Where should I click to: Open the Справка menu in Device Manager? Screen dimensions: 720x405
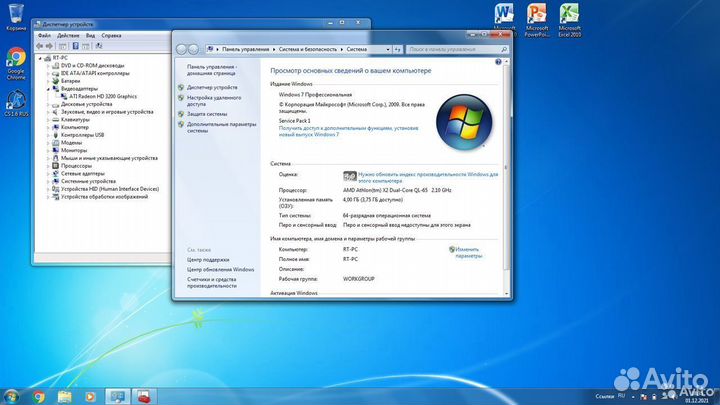click(111, 35)
